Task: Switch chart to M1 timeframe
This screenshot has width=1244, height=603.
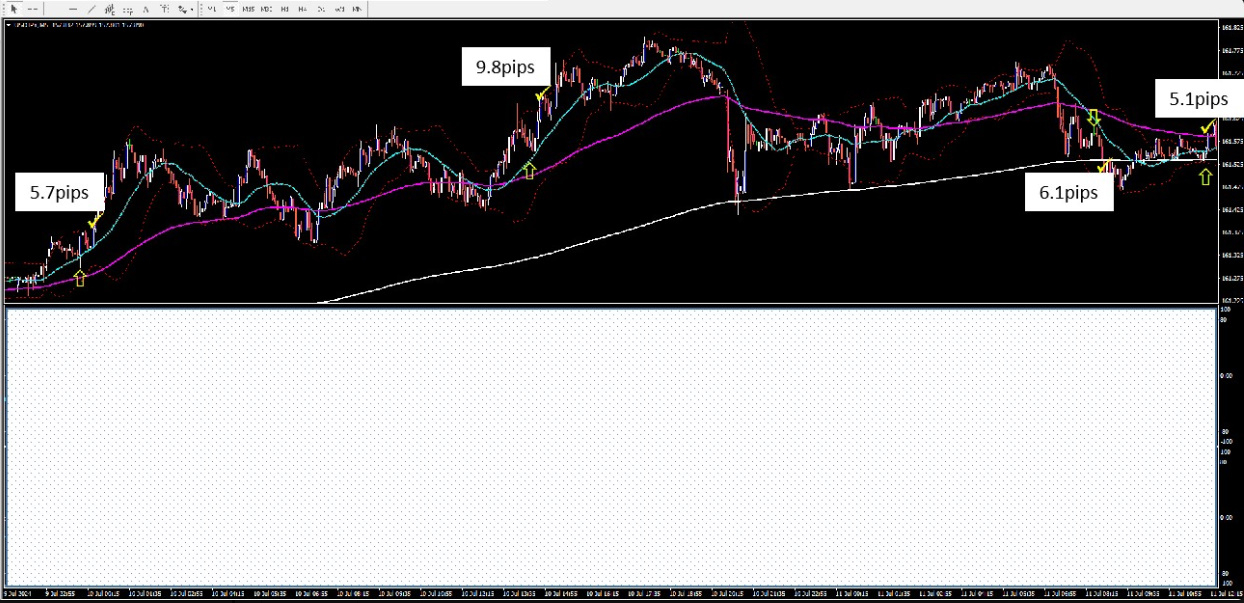Action: click(212, 9)
